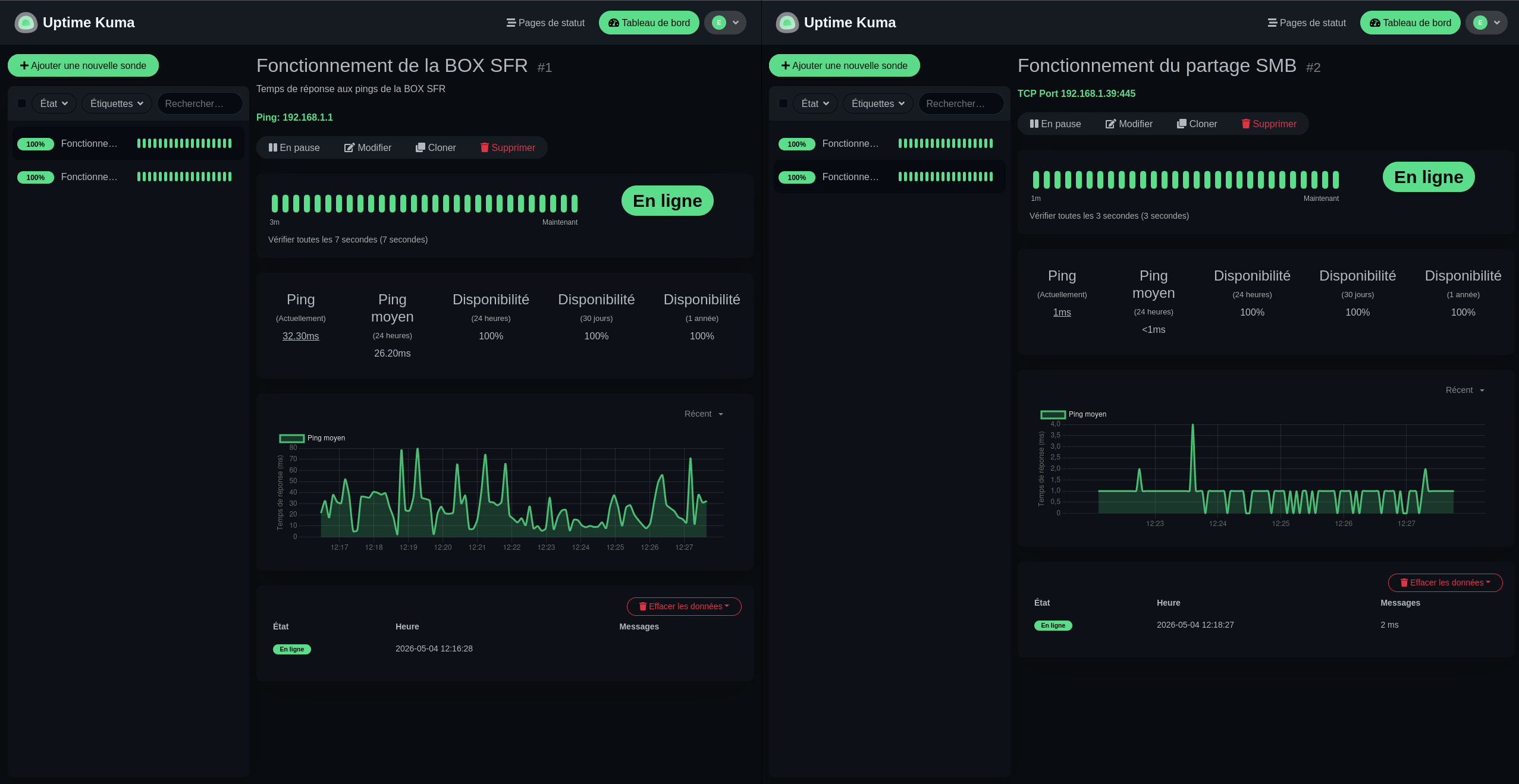Toggle select-all checkbox in right window list
Screen dimensions: 1519x784
click(x=783, y=103)
